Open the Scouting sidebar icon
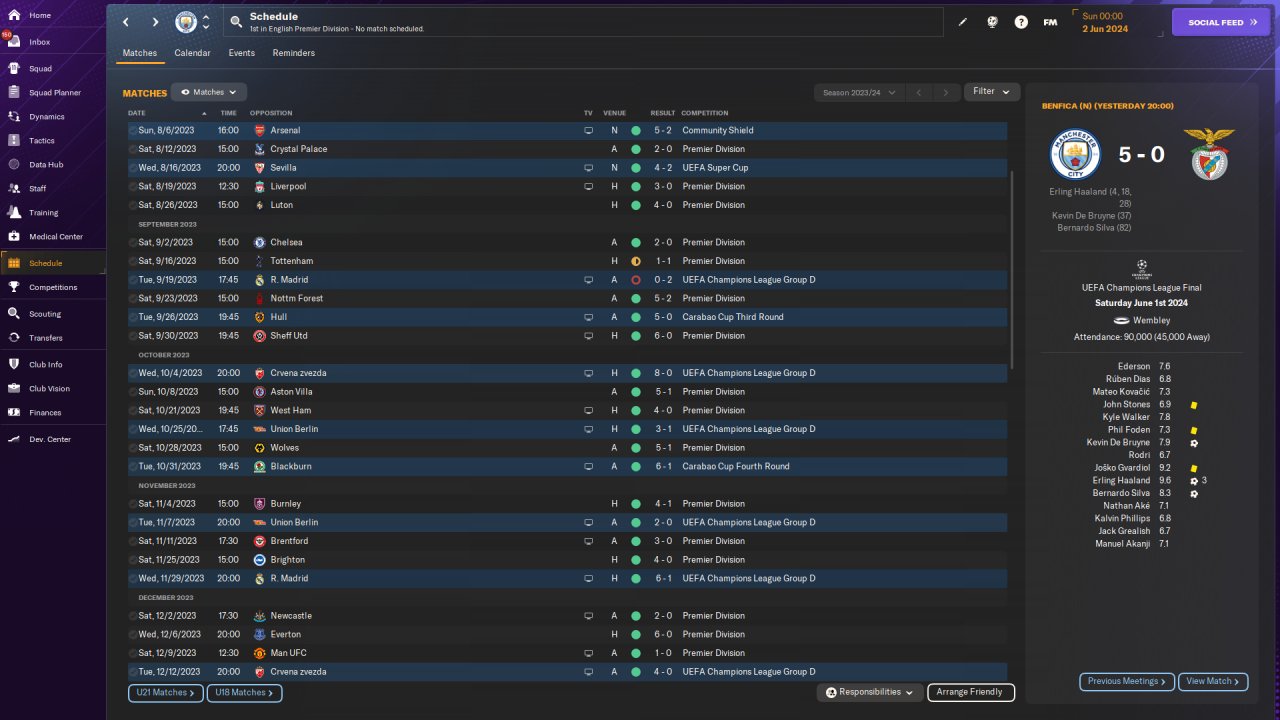This screenshot has height=720, width=1280. click(x=14, y=313)
